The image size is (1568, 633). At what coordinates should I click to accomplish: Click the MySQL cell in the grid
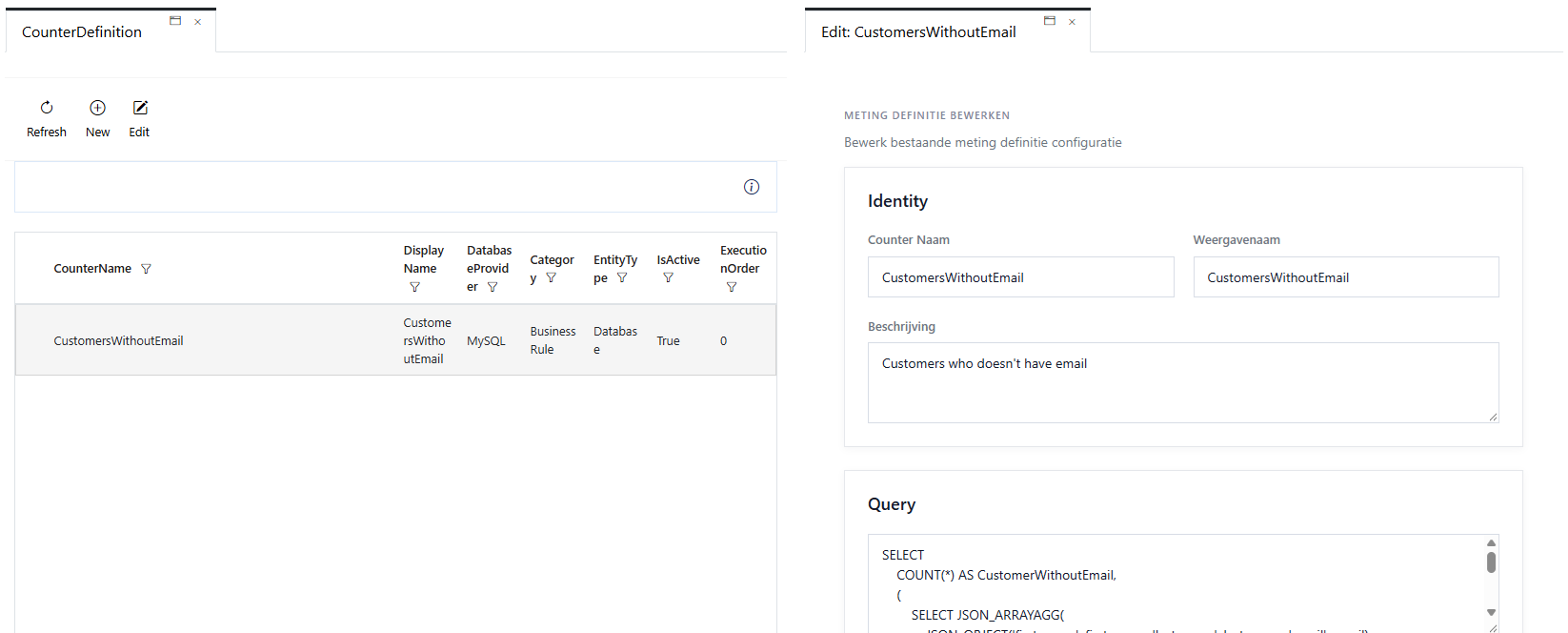[486, 341]
